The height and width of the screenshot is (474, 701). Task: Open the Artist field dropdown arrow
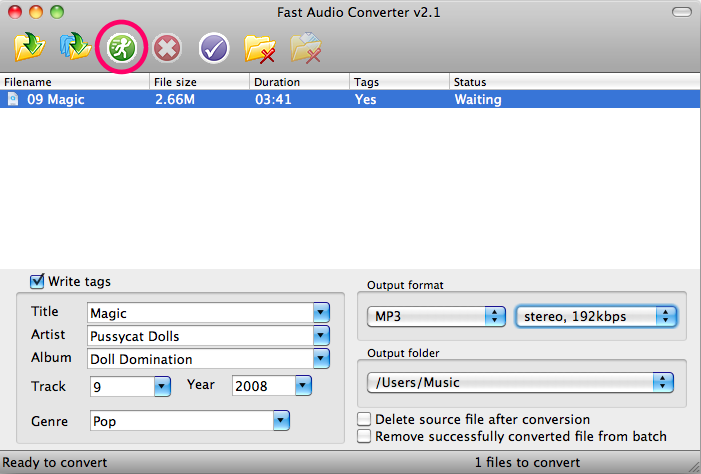pos(321,335)
